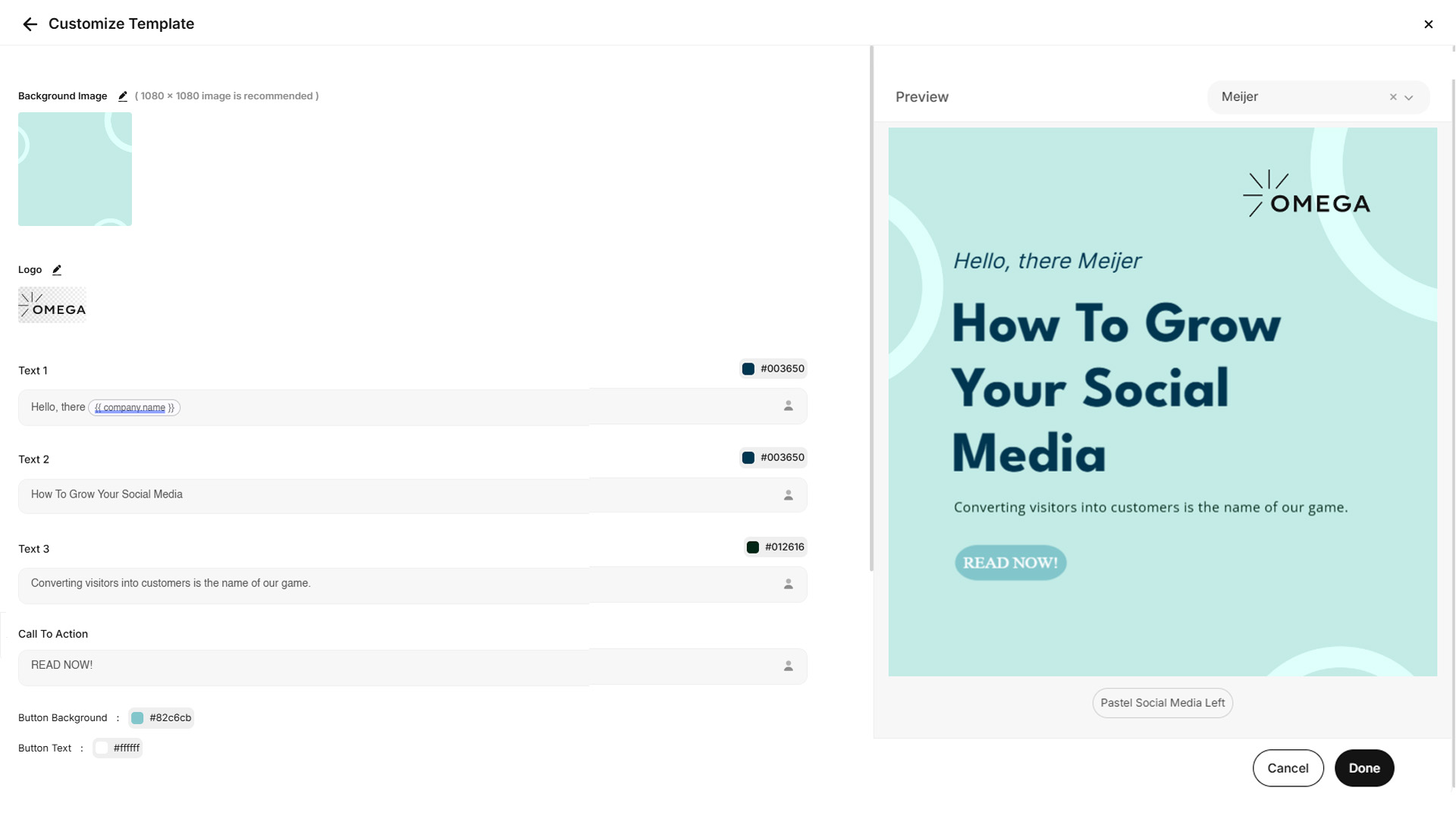Change Button Text color #ffffff
The image size is (1456, 819).
click(x=118, y=748)
